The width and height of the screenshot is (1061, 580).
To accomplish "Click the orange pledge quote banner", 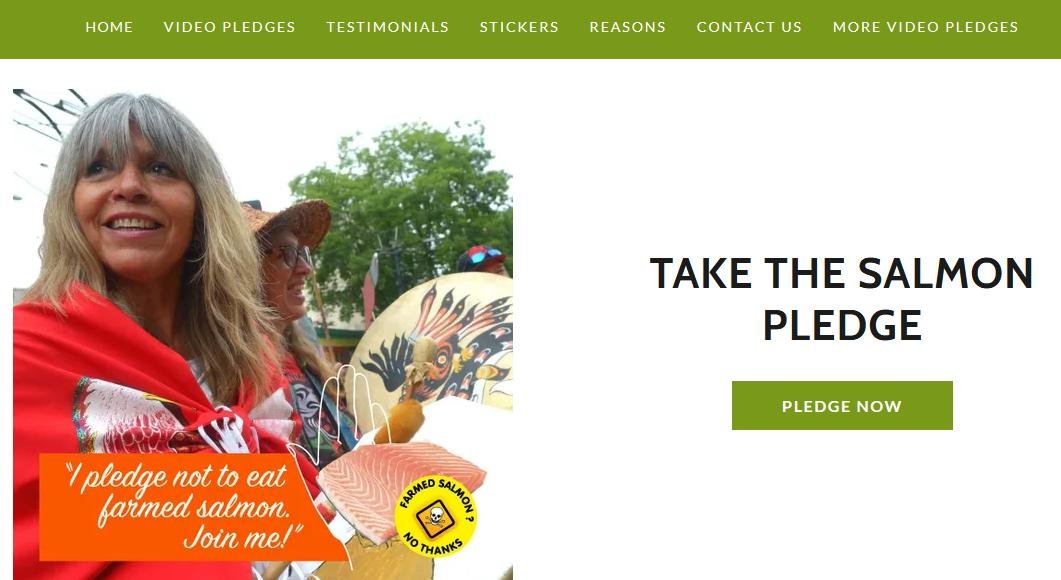I will pyautogui.click(x=183, y=507).
